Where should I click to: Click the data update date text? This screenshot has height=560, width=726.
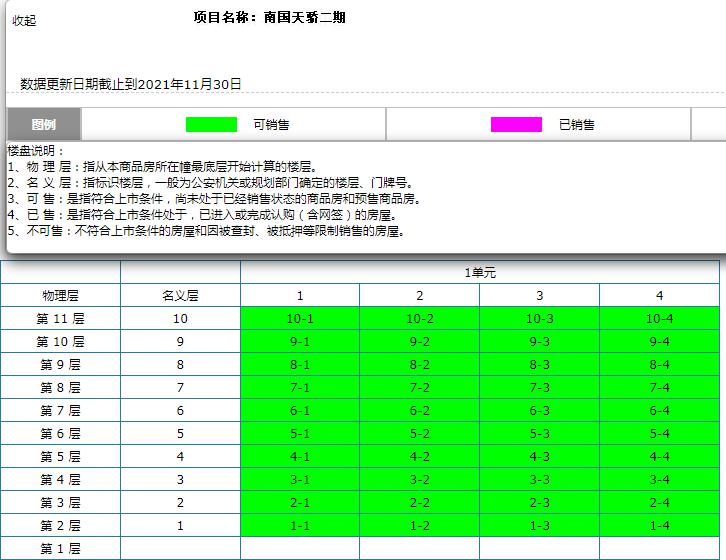click(131, 84)
